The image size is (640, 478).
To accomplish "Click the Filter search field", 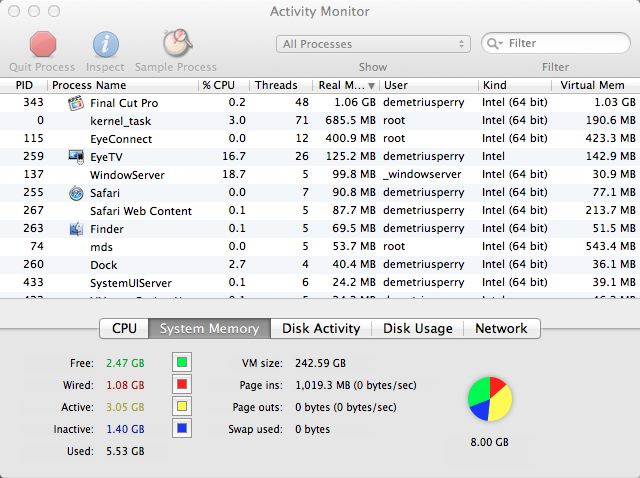I will pos(556,43).
